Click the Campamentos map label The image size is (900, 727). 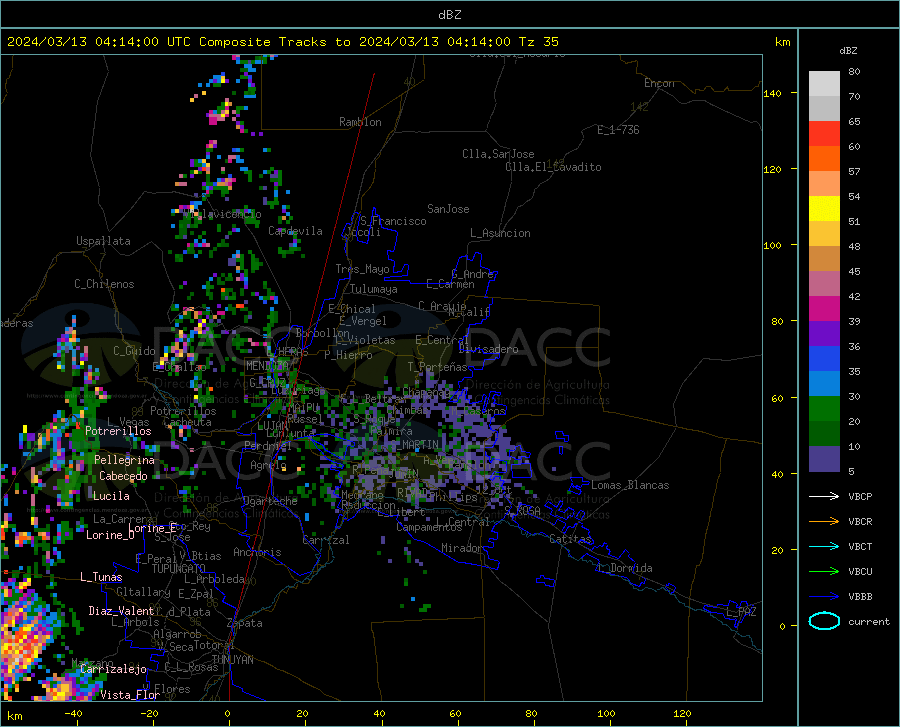click(429, 527)
